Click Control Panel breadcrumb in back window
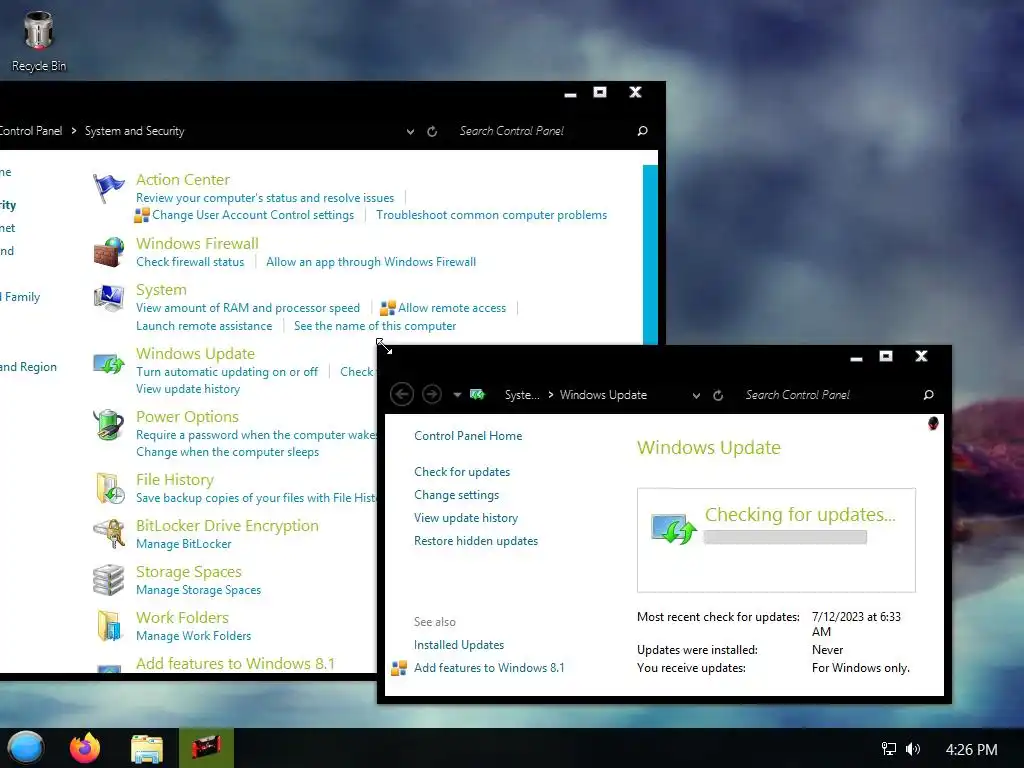1024x768 pixels. click(31, 131)
